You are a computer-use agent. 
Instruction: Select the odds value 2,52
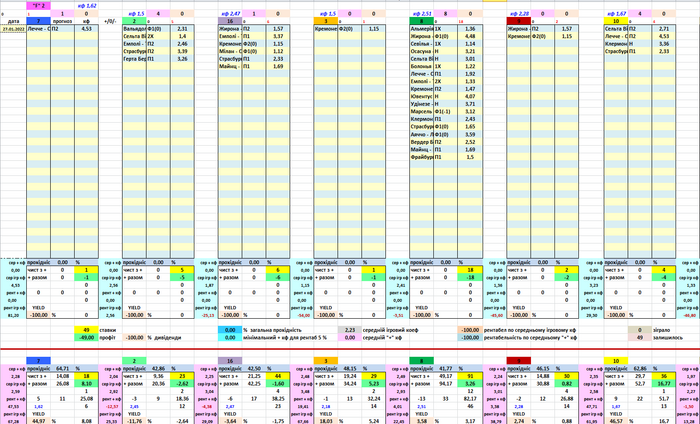[x=470, y=142]
